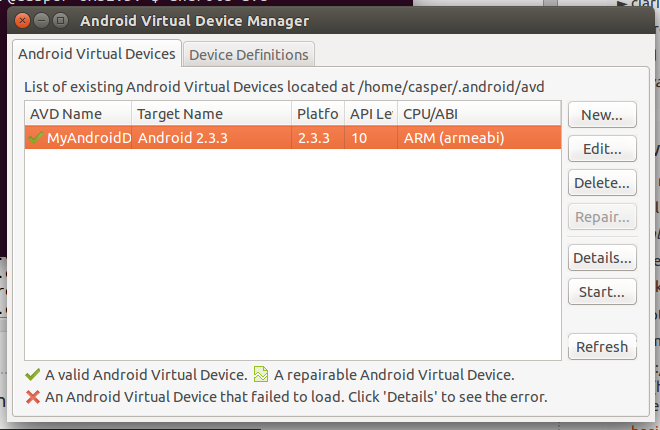The width and height of the screenshot is (660, 430).
Task: Sort by the Platform column header
Action: (x=318, y=114)
